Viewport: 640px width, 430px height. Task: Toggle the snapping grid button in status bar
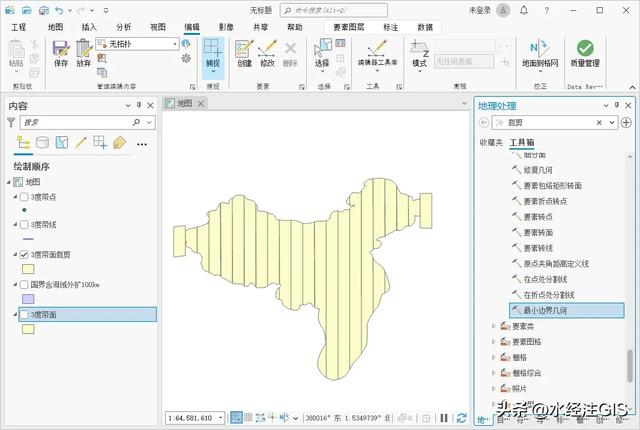click(x=236, y=417)
